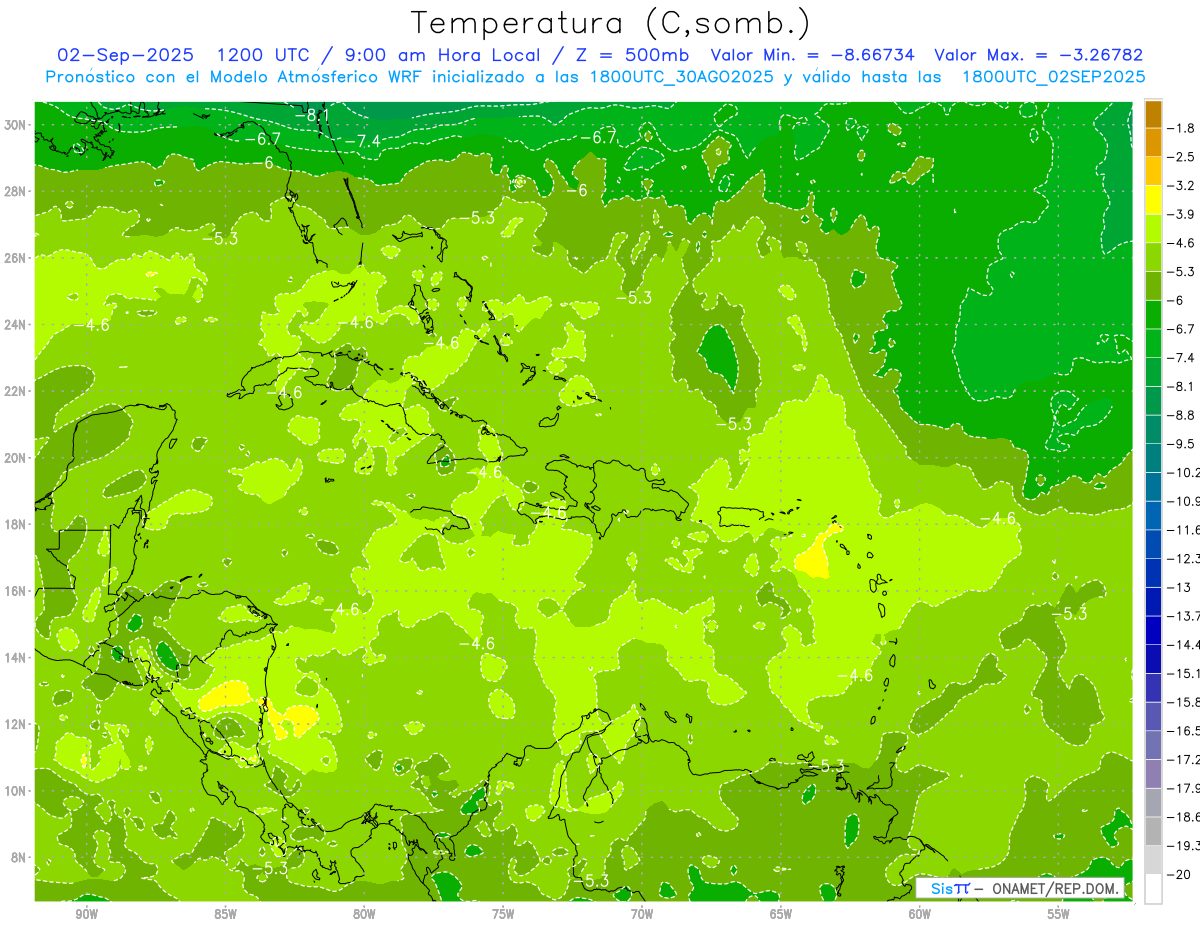Click the -1.8 colorbar label

[x=1183, y=128]
